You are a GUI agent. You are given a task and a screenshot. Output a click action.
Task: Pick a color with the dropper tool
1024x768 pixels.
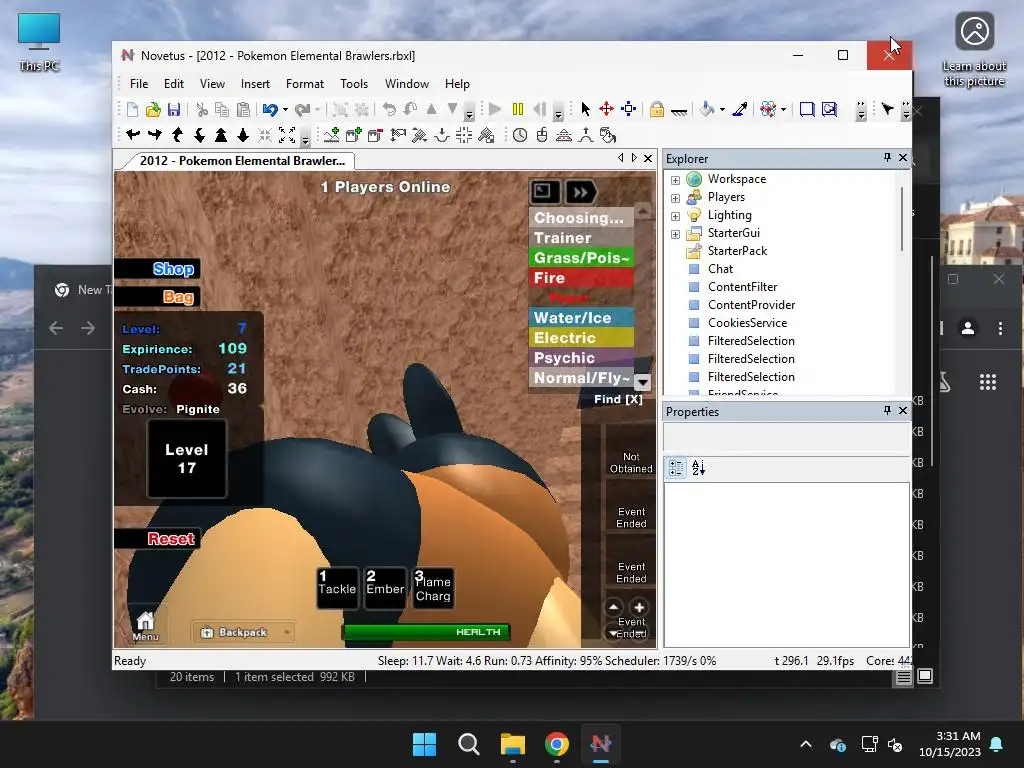(740, 109)
